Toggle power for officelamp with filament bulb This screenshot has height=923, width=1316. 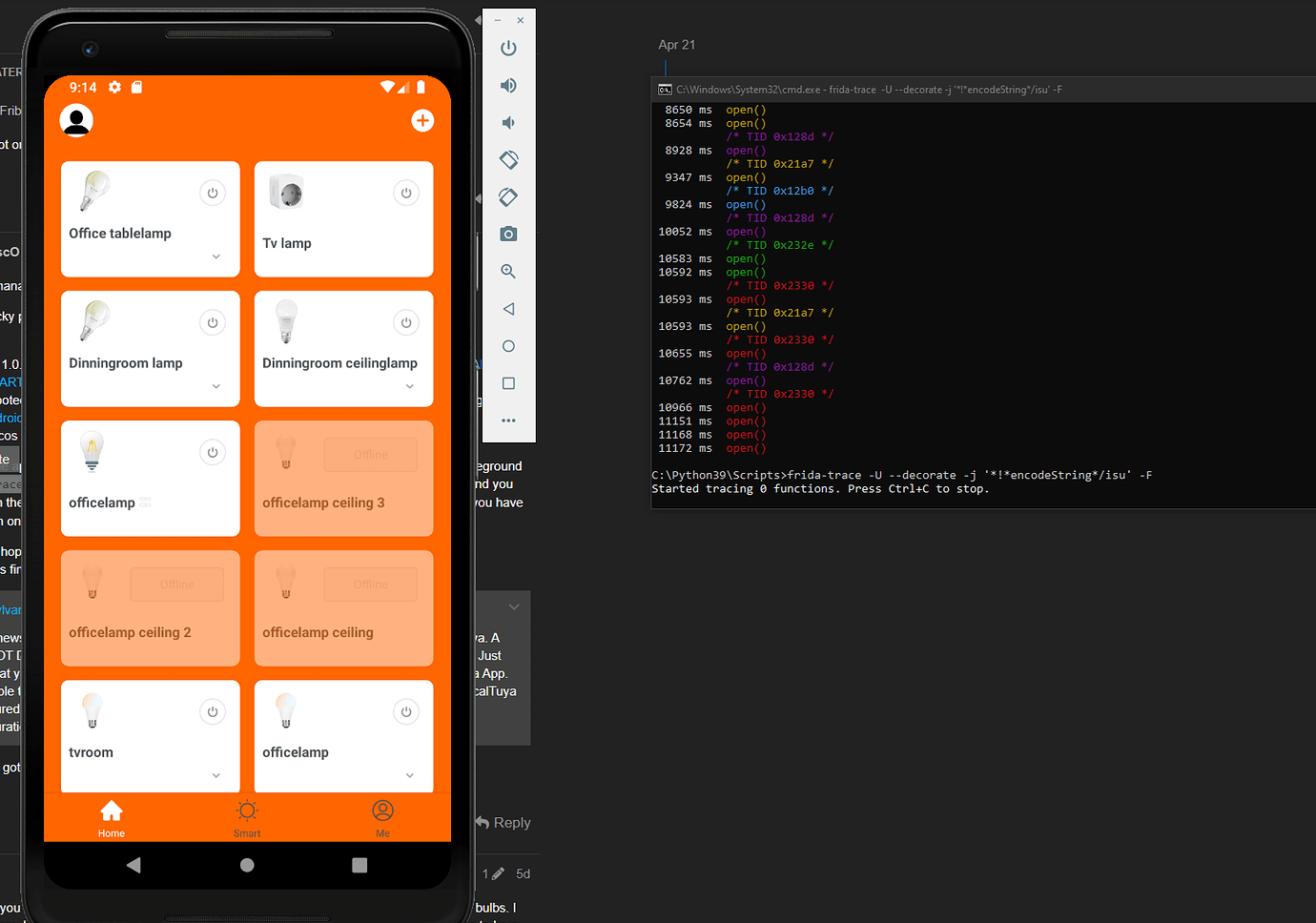[213, 452]
